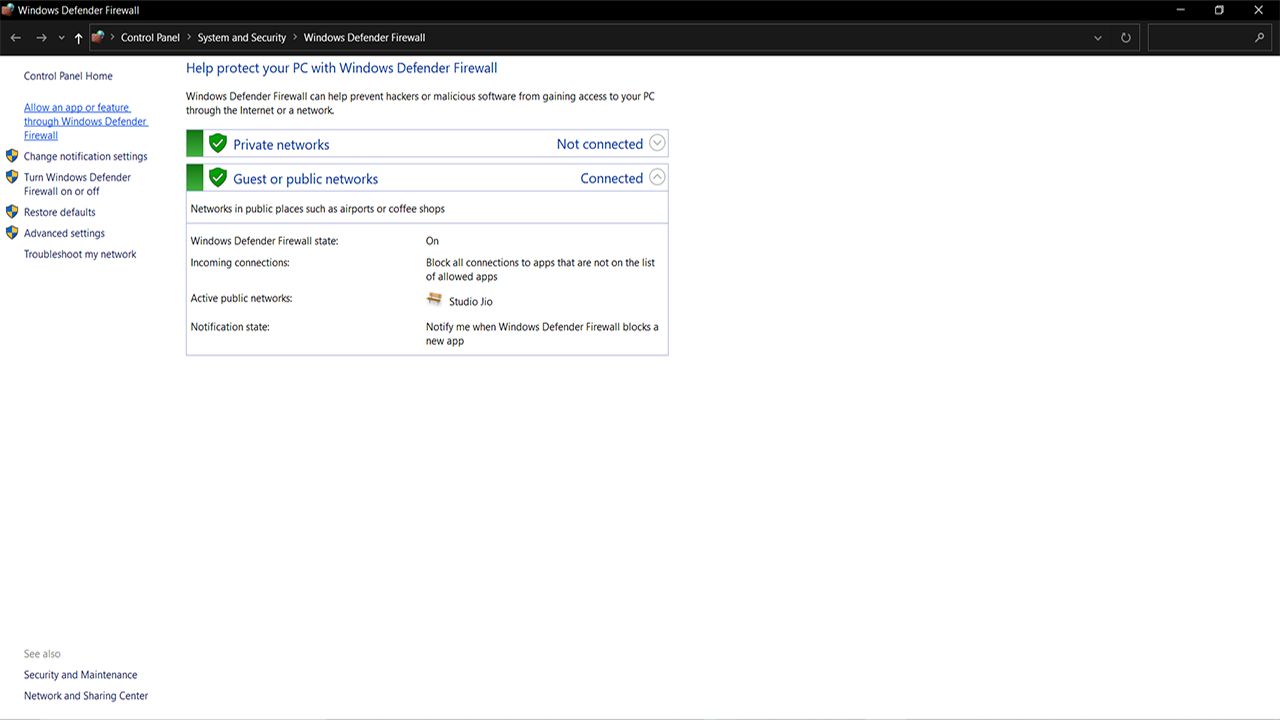Navigate to Control Panel breadcrumb
1280x720 pixels.
[x=150, y=38]
